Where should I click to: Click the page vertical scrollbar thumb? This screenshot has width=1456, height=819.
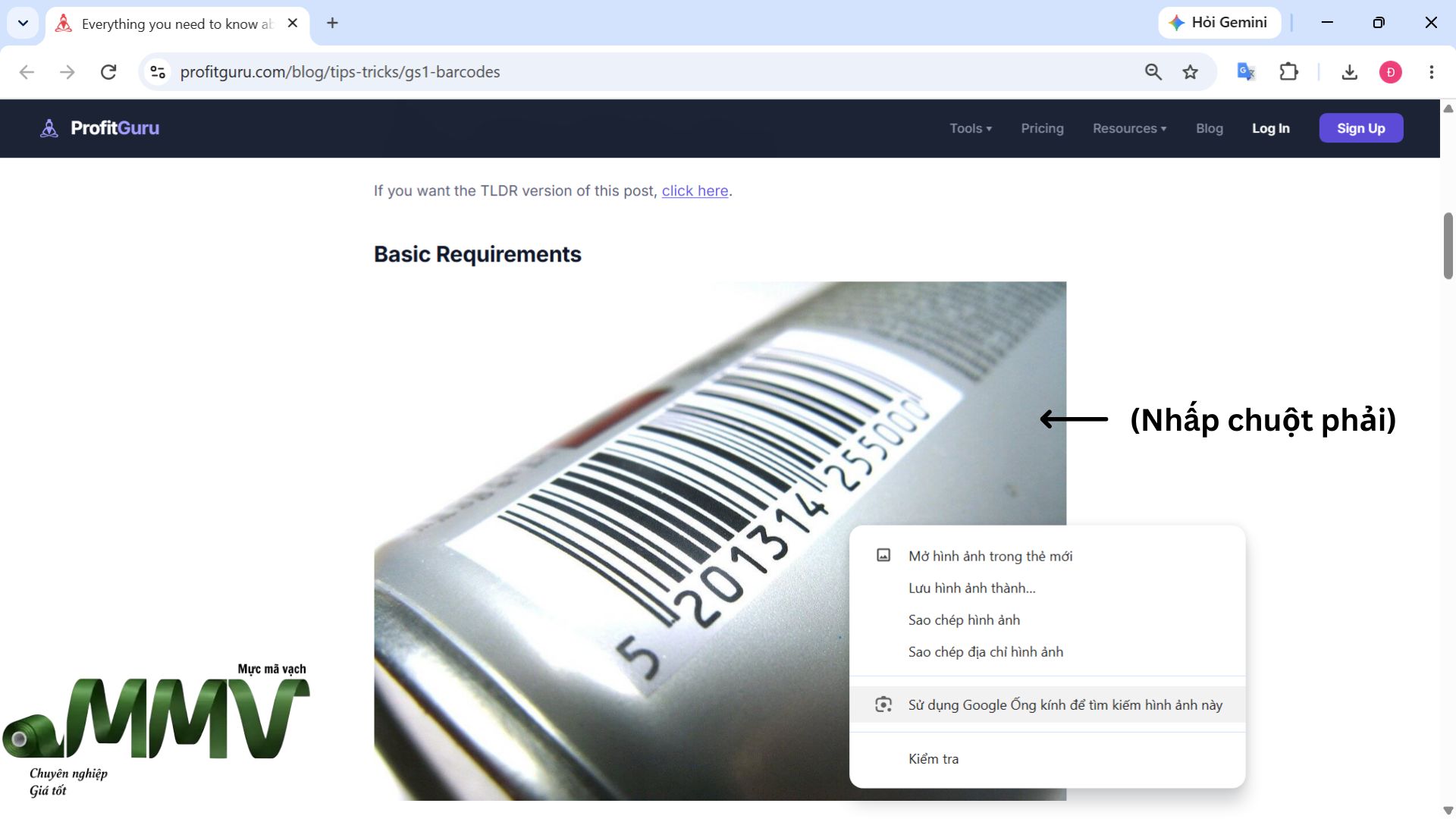1448,246
